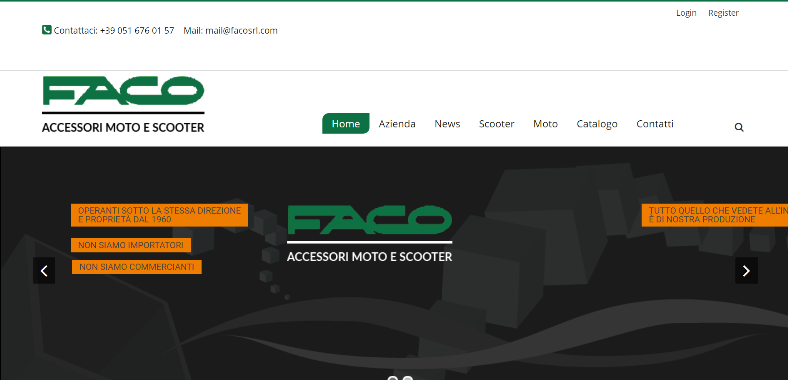Open the News menu item
This screenshot has height=380, width=788.
coord(447,124)
